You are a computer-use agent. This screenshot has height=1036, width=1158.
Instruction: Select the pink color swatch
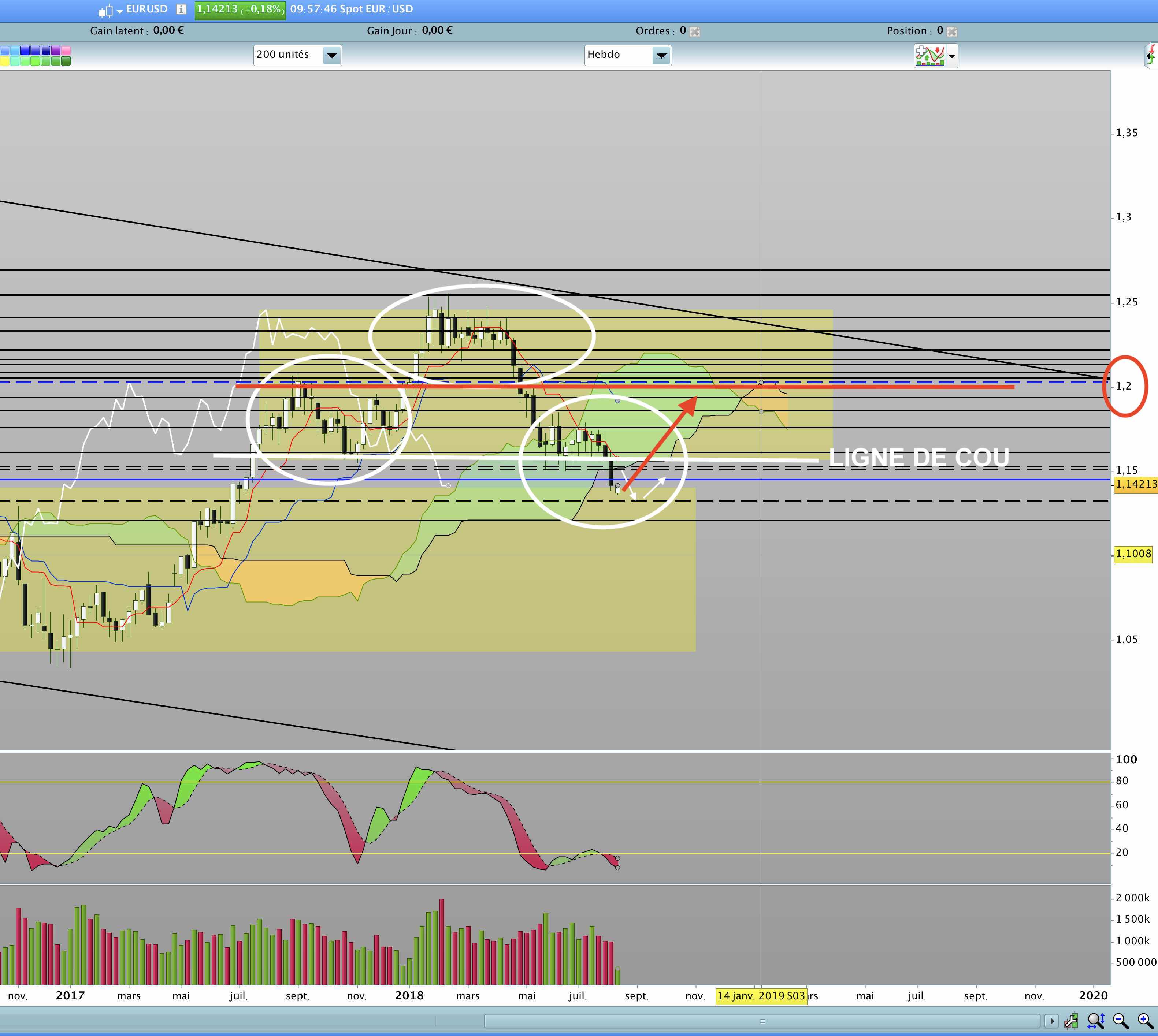tap(66, 51)
